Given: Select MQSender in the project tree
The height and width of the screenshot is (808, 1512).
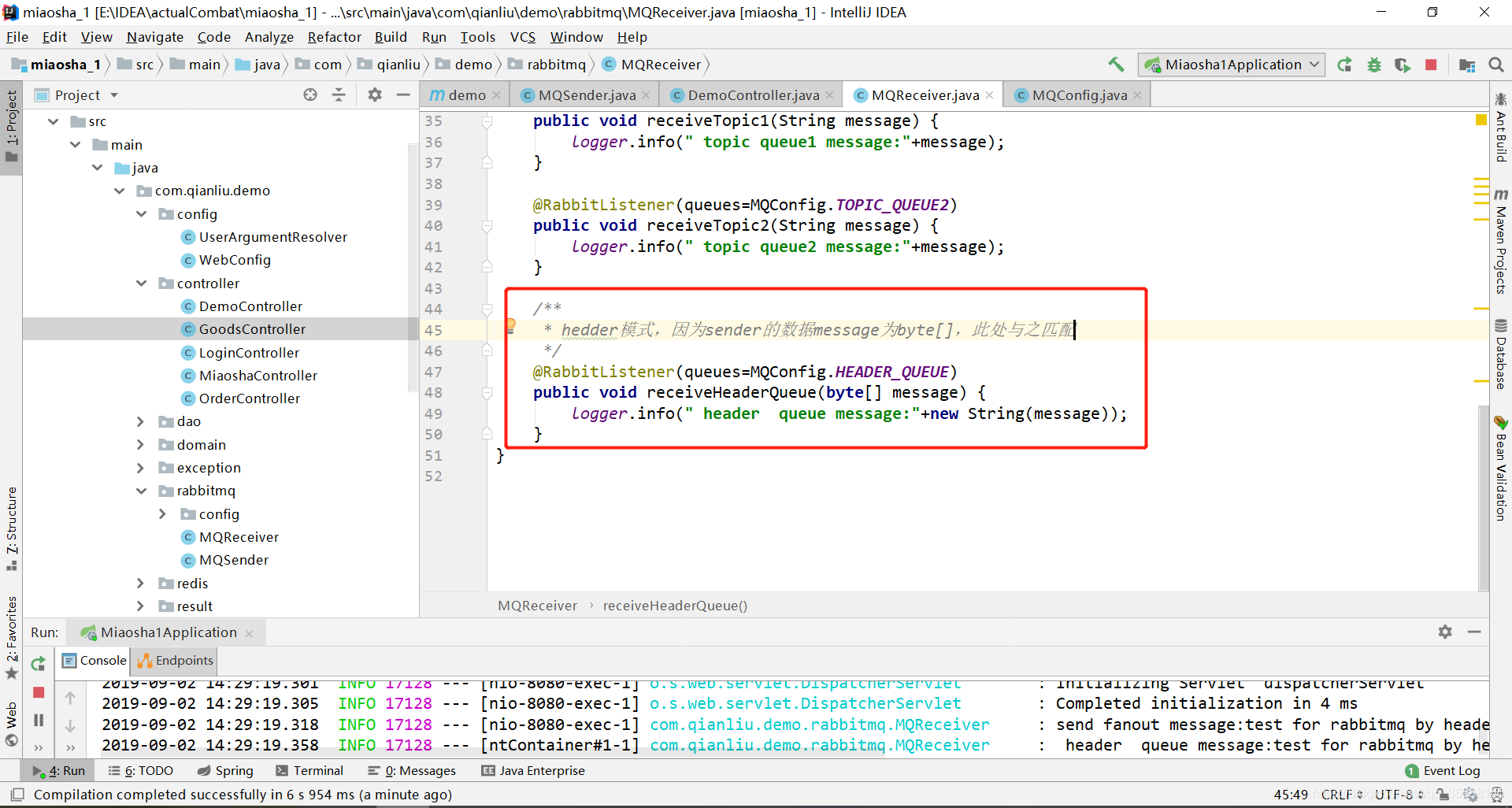Looking at the screenshot, I should [233, 560].
